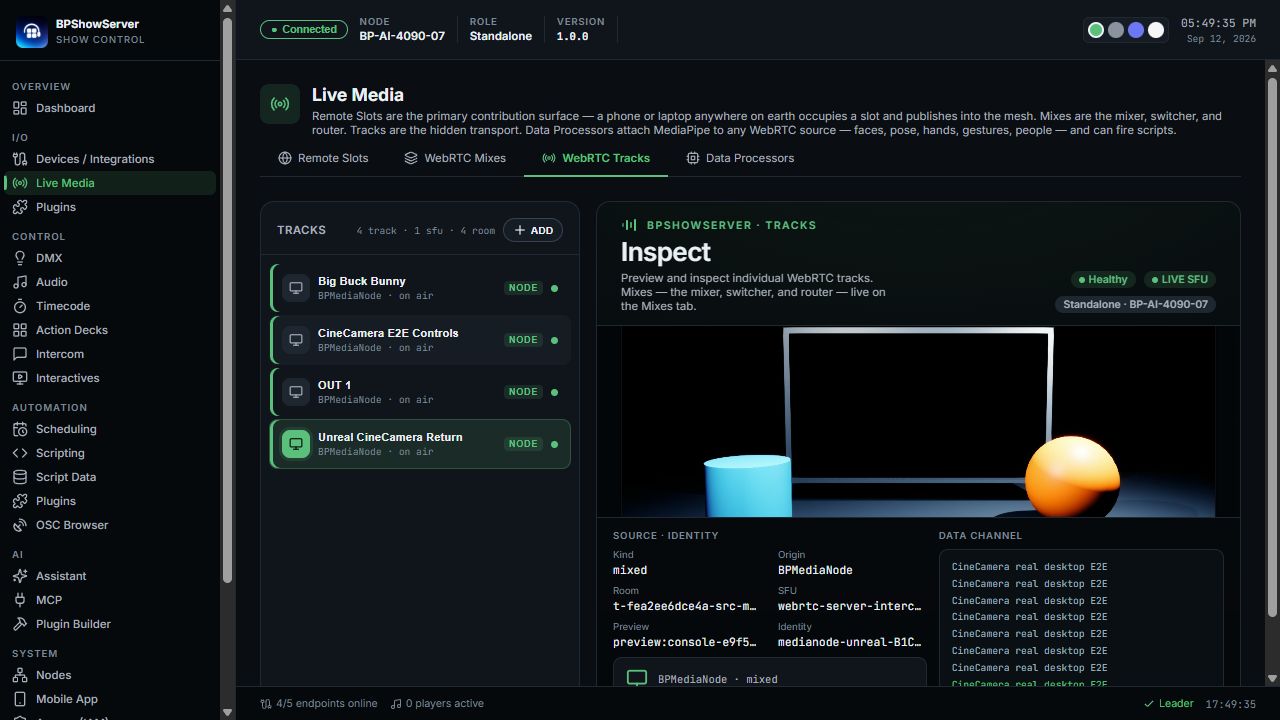The height and width of the screenshot is (720, 1280).
Task: Open the Timecode stopwatch icon
Action: point(20,306)
